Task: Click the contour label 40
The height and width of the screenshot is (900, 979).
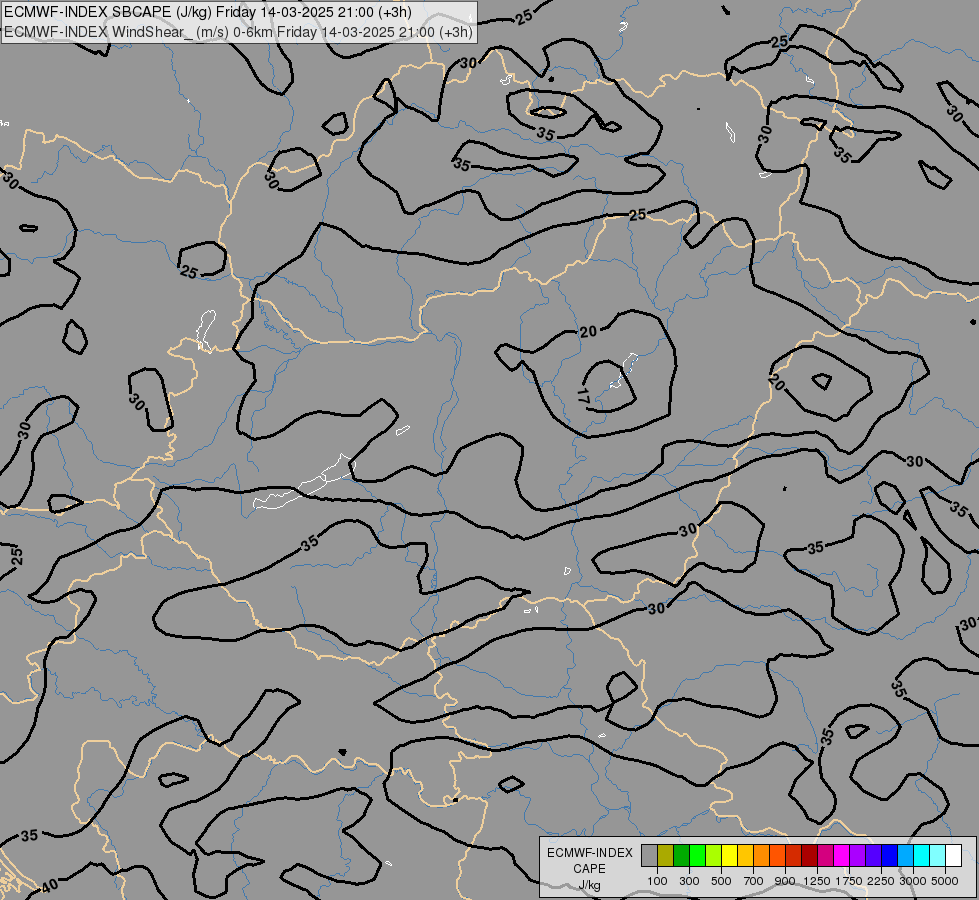Action: tap(50, 885)
